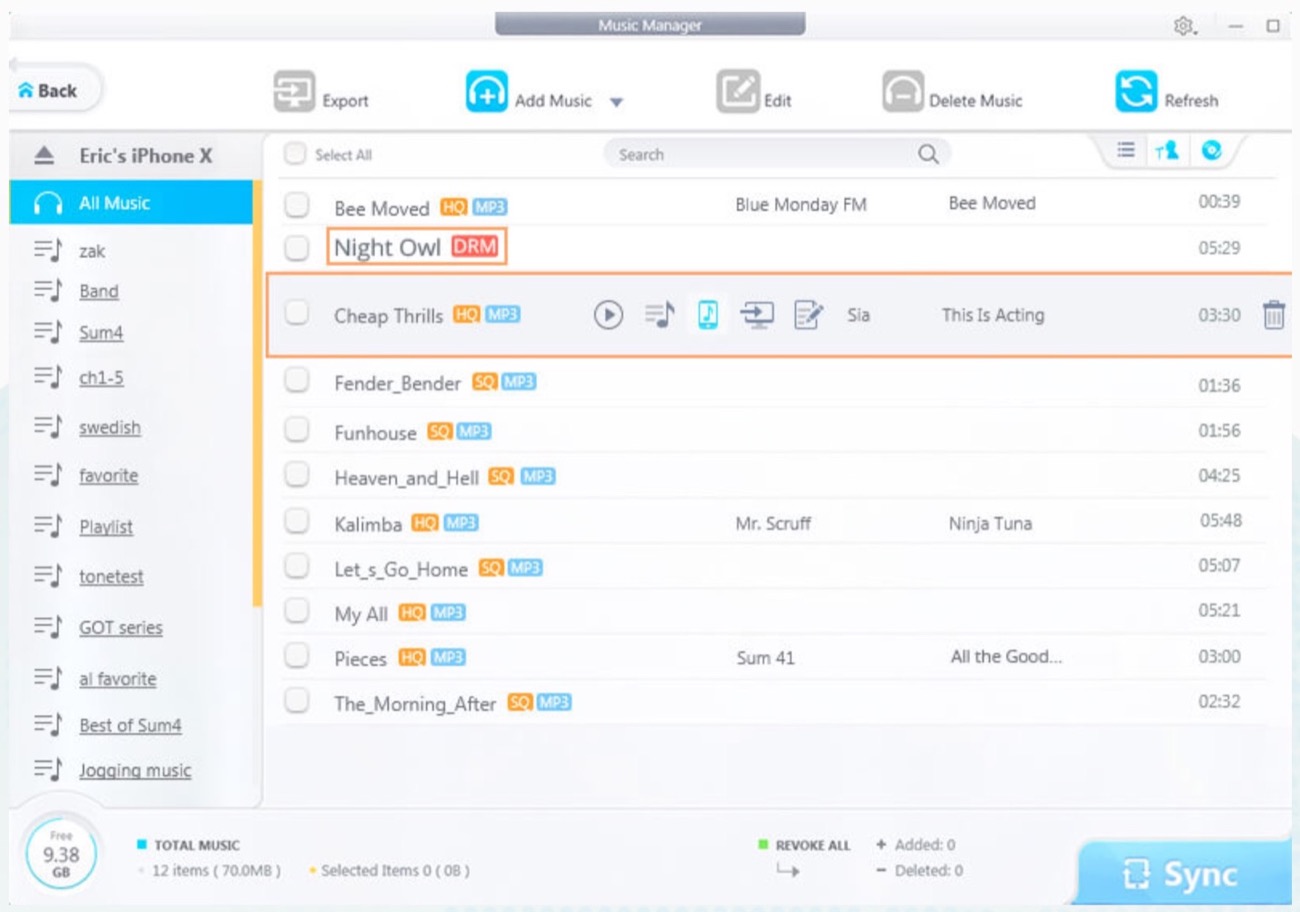Add Cheap Thrills to a playlist
1300x912 pixels.
[x=659, y=315]
